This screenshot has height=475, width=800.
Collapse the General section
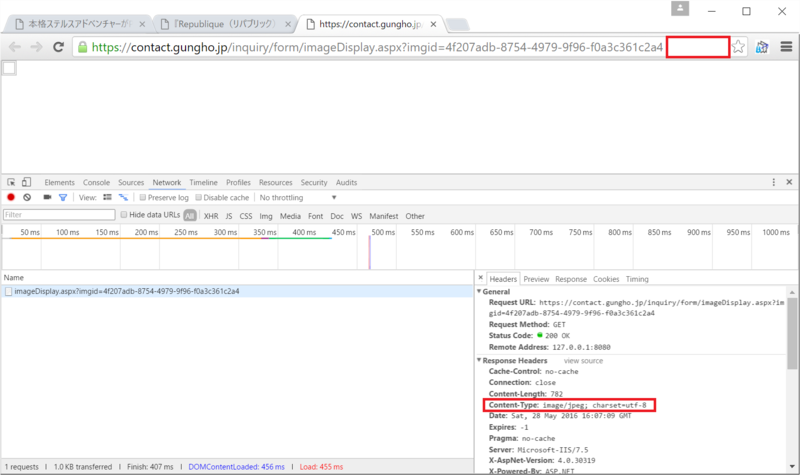click(479, 291)
